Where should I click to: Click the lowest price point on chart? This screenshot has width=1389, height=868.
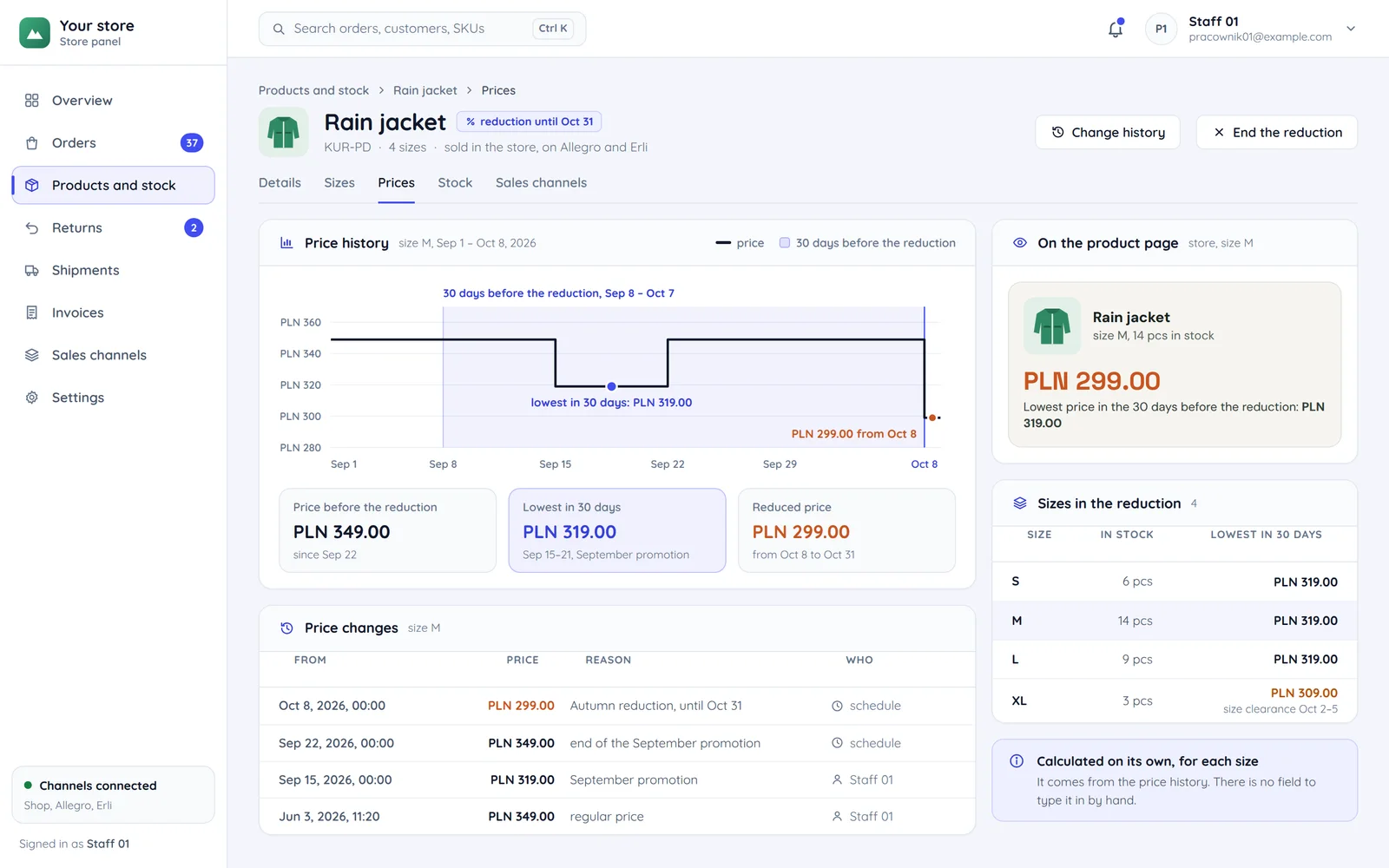tap(612, 386)
